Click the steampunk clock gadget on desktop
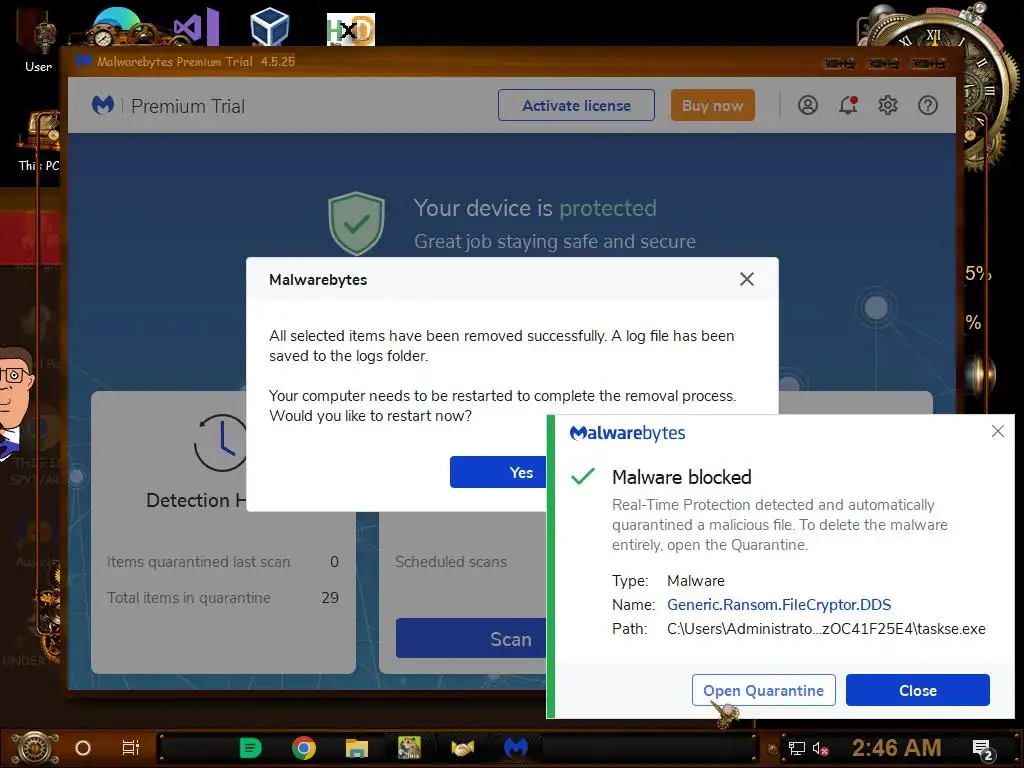Image resolution: width=1024 pixels, height=768 pixels. (x=940, y=85)
